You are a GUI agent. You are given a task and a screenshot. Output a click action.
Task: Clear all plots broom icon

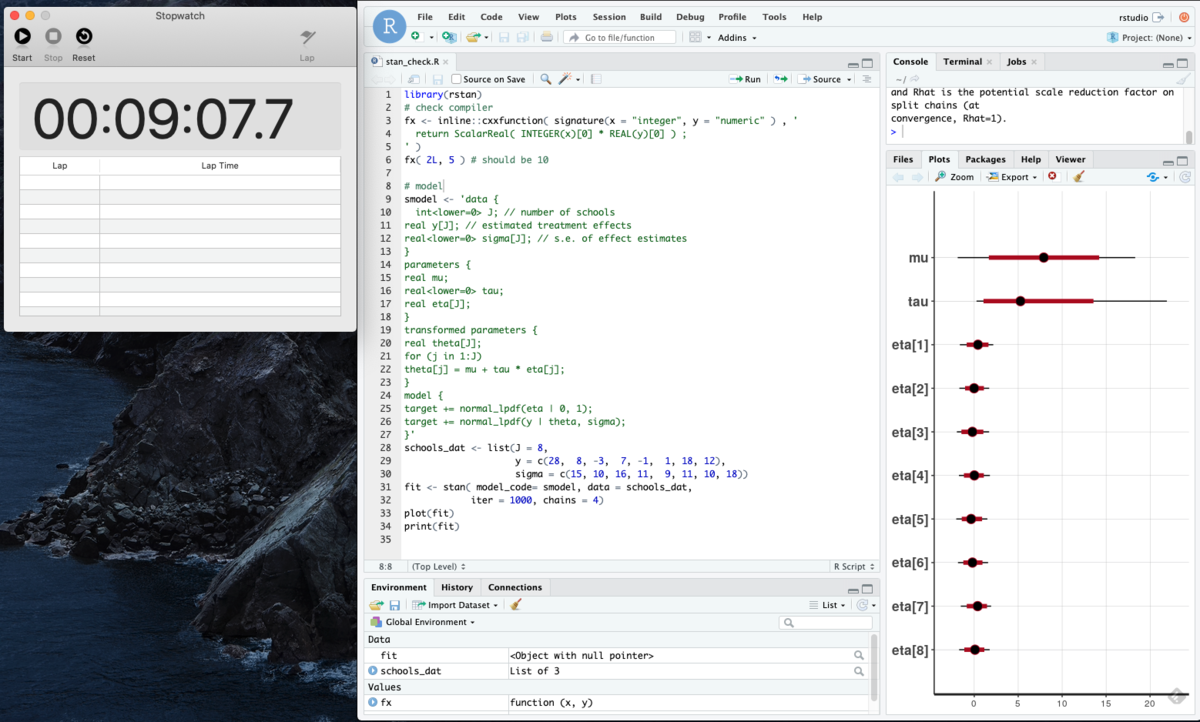[x=1078, y=176]
